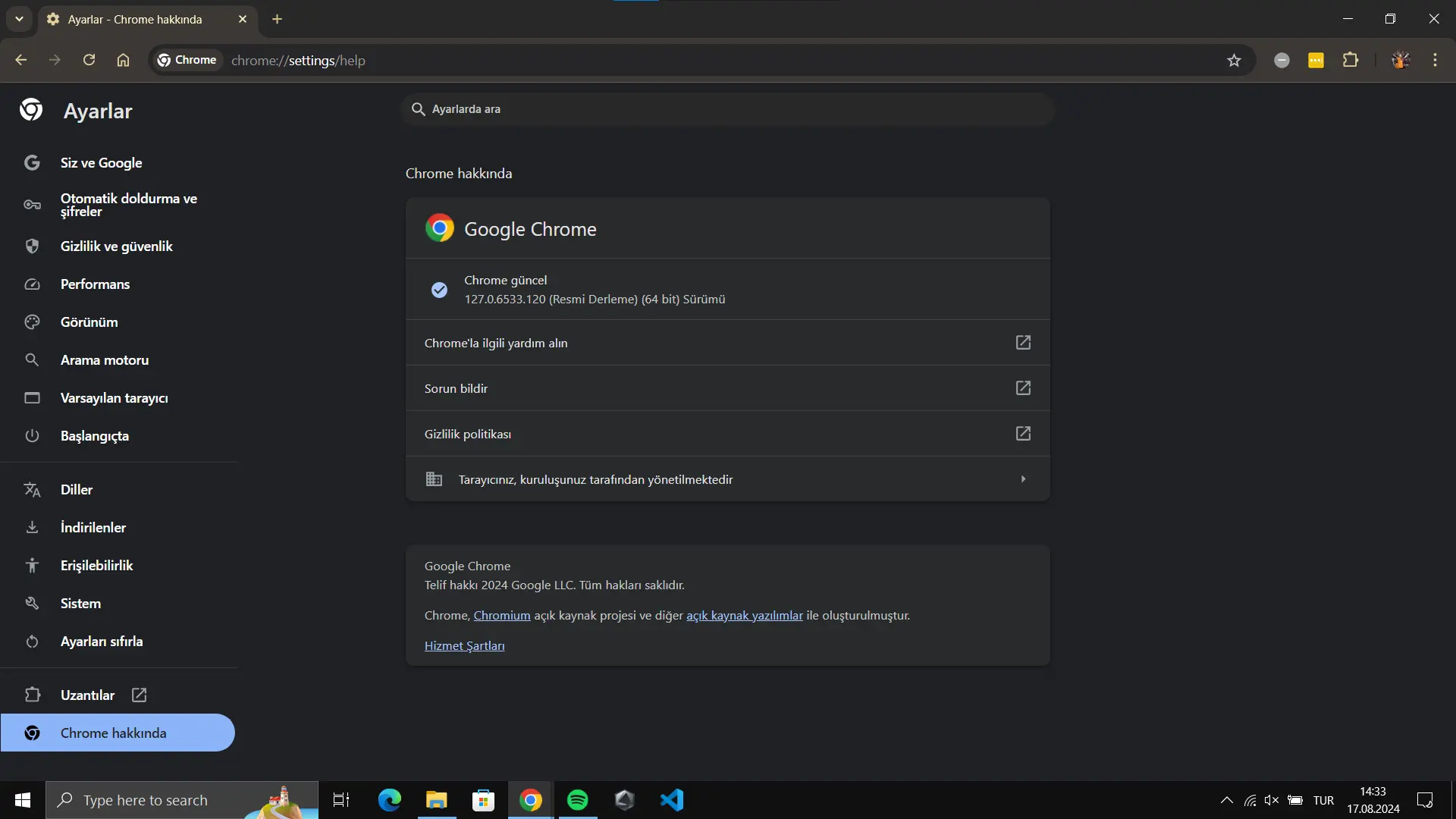Open the Hizmet Şartları link
Viewport: 1456px width, 819px height.
point(464,646)
